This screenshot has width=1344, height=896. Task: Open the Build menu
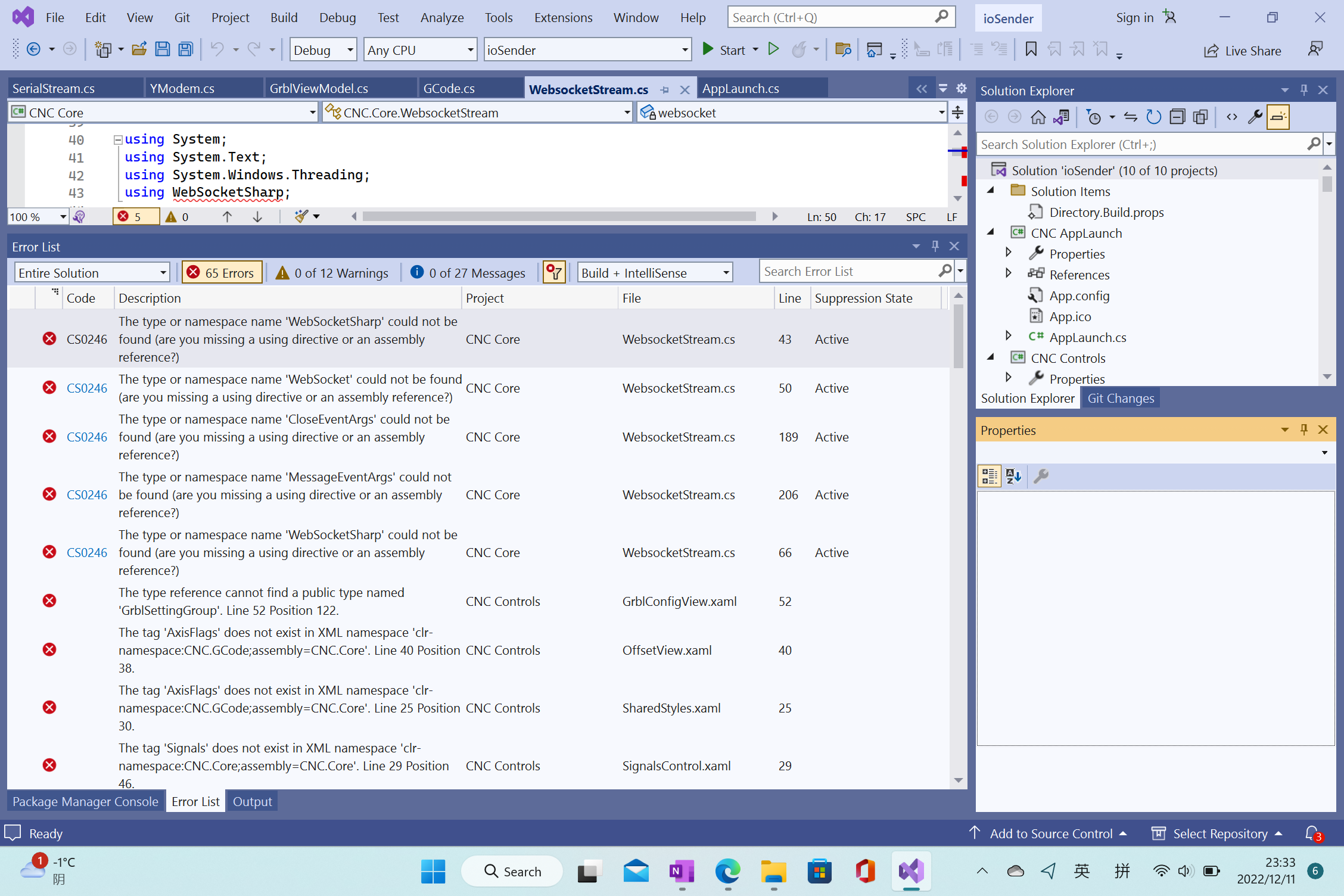[284, 17]
